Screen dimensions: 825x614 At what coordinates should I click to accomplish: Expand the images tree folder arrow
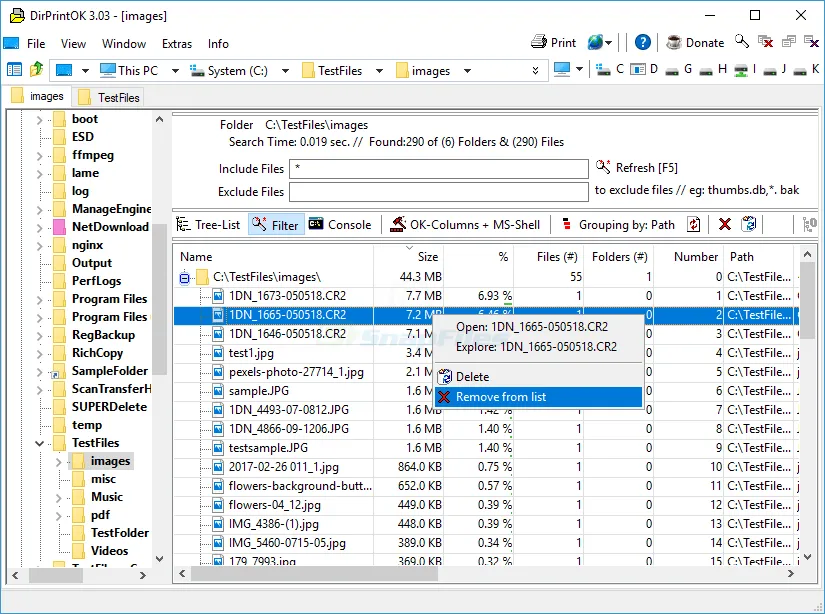click(58, 462)
